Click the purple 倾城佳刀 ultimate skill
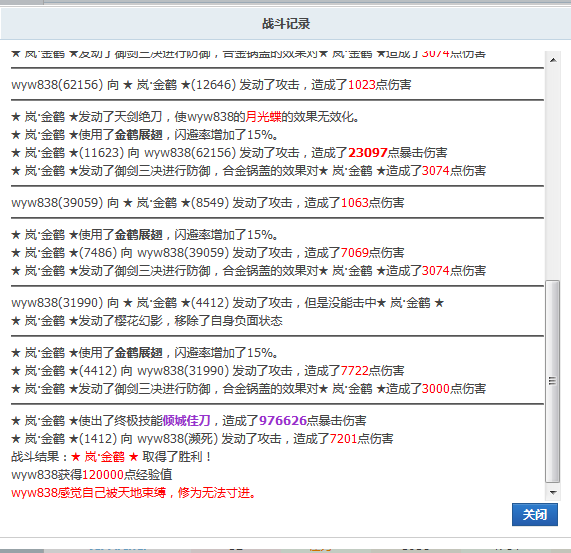Screen dimensions: 571x553 [x=186, y=420]
